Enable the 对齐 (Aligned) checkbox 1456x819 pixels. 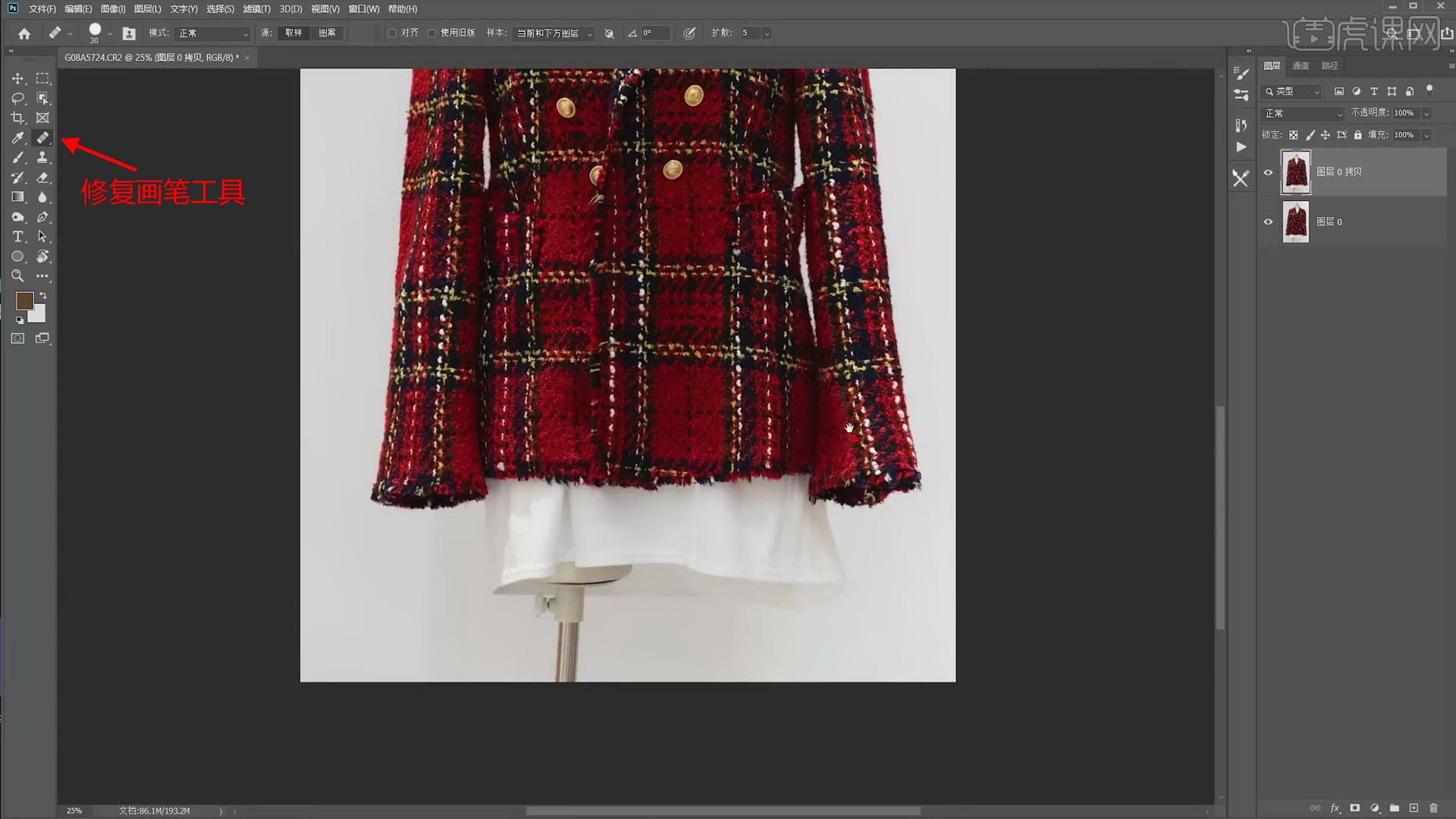tap(393, 33)
